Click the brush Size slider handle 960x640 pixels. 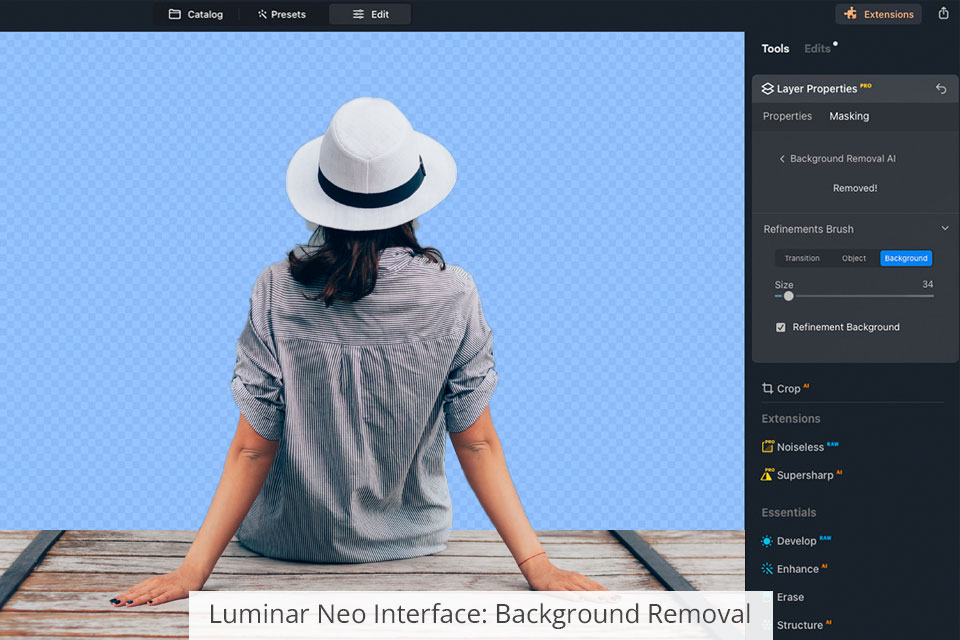click(789, 296)
